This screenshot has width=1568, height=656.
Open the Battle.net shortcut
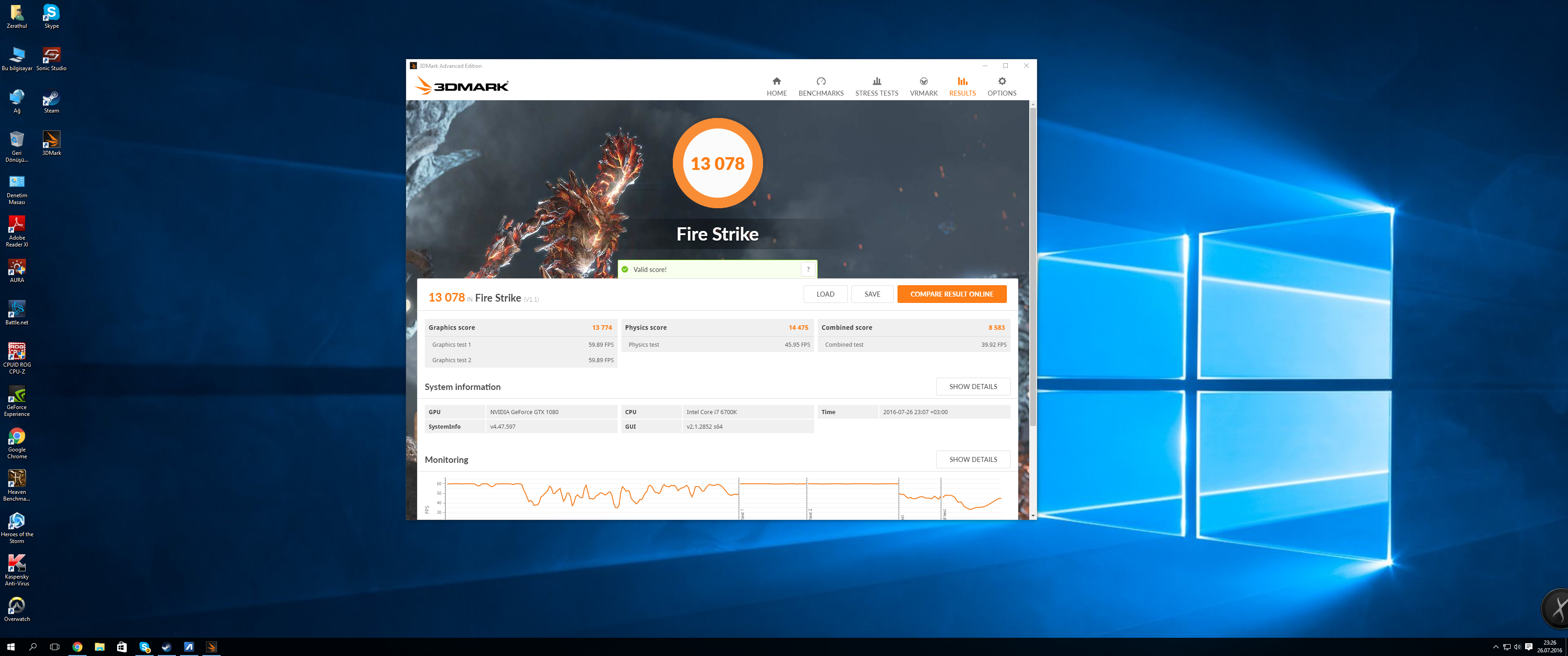click(16, 313)
